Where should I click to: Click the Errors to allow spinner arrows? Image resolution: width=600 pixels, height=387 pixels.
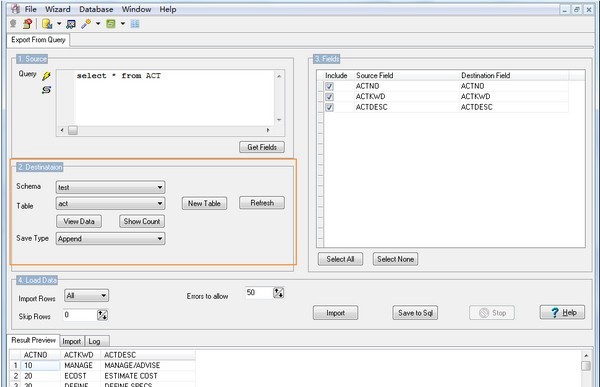coord(279,293)
